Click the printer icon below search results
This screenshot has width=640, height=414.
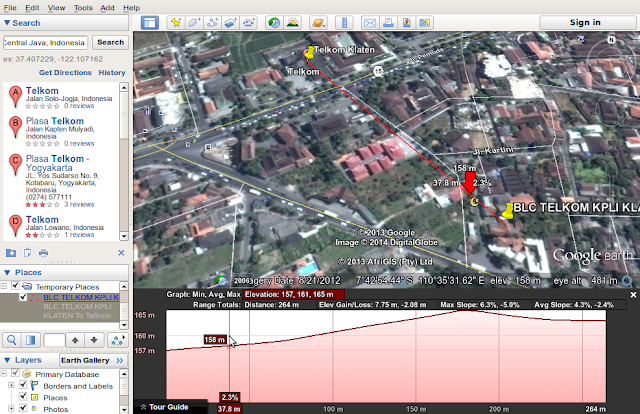click(x=43, y=253)
